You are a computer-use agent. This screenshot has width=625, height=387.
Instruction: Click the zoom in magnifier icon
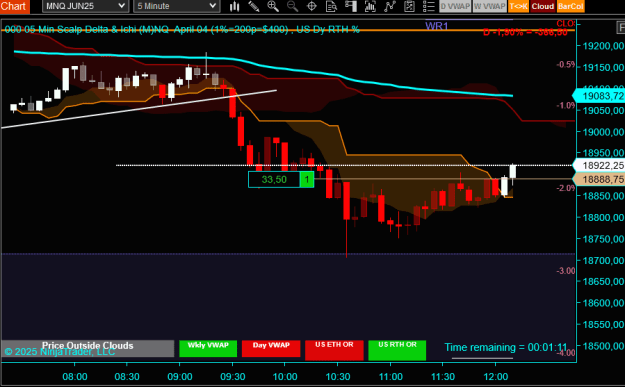[x=273, y=6]
